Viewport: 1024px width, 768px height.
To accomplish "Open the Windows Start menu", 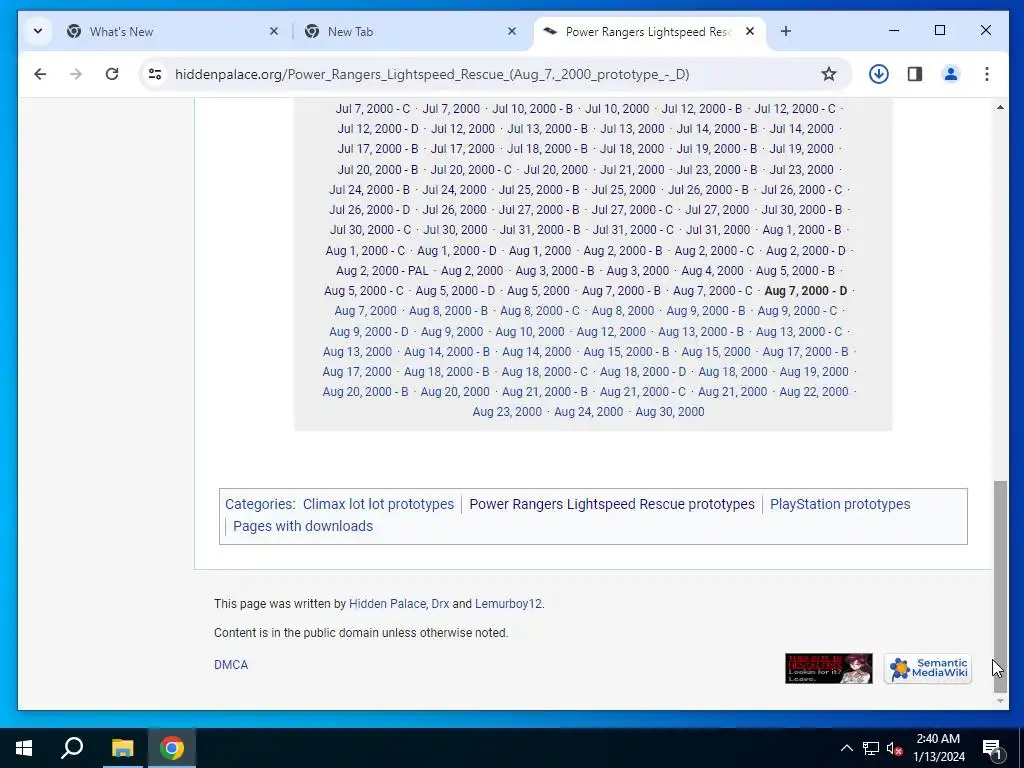I will 24,748.
